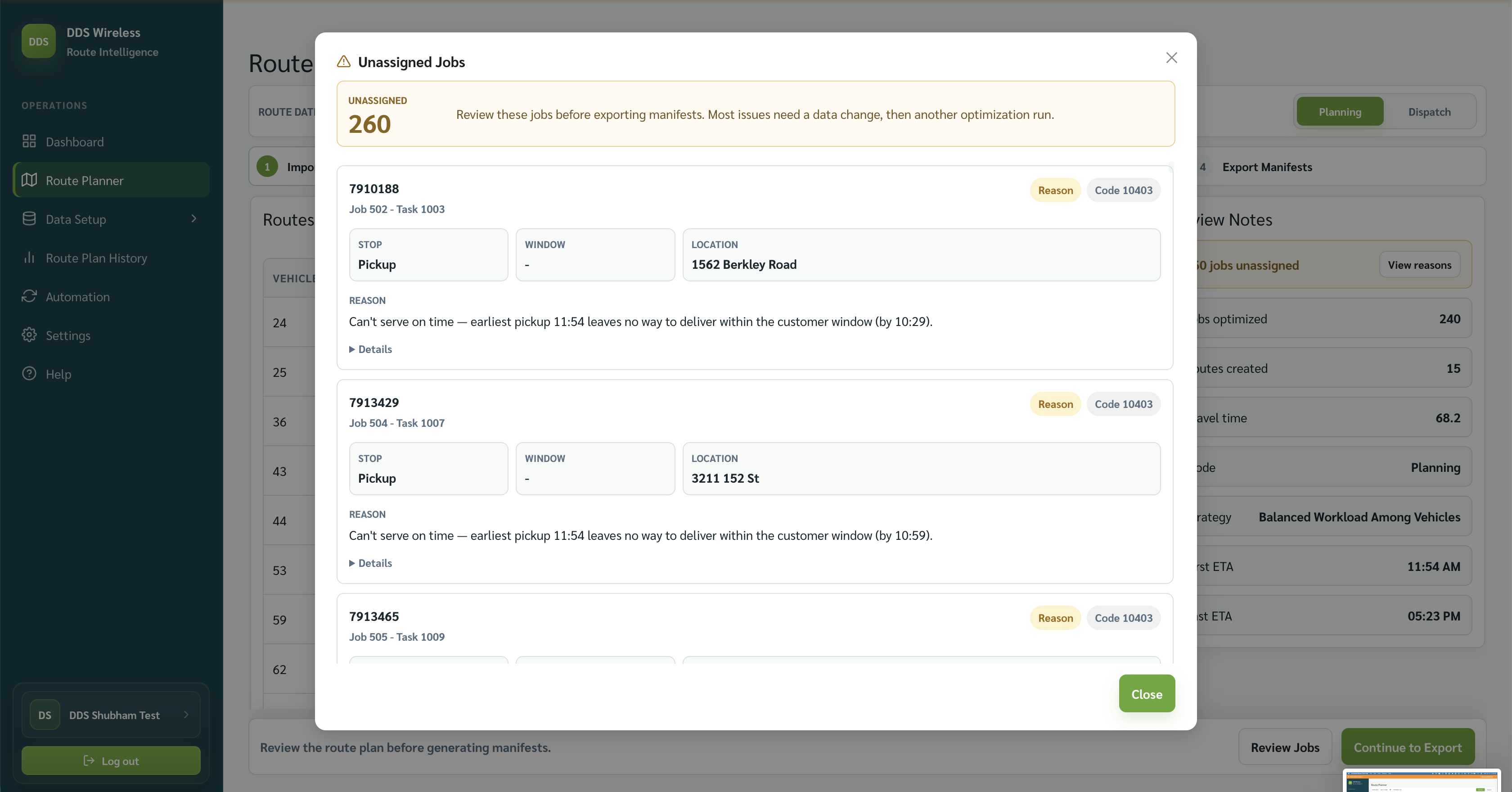Image resolution: width=1512 pixels, height=792 pixels.
Task: Switch to Planning mode
Action: [x=1340, y=112]
